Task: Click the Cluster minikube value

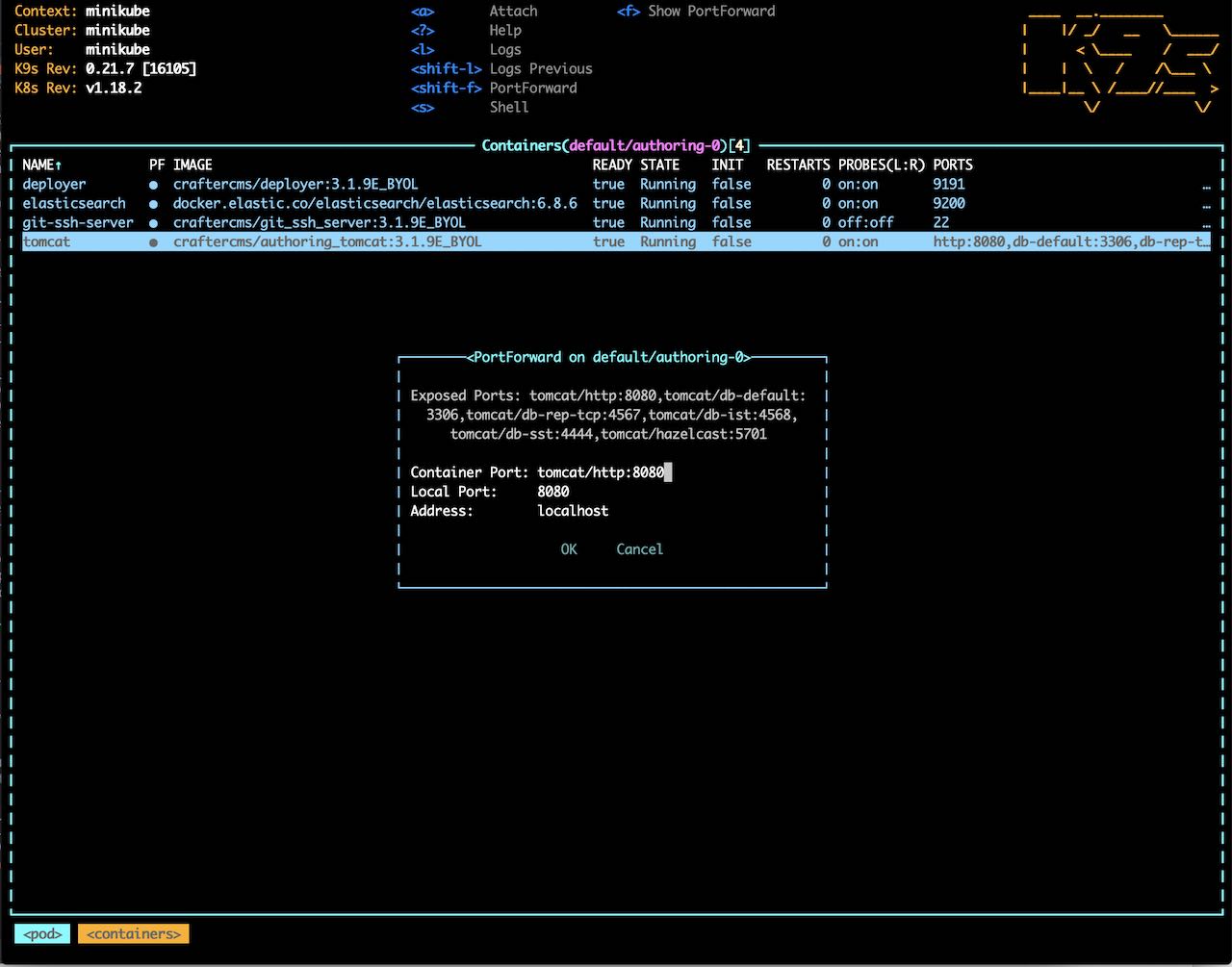Action: (x=117, y=30)
